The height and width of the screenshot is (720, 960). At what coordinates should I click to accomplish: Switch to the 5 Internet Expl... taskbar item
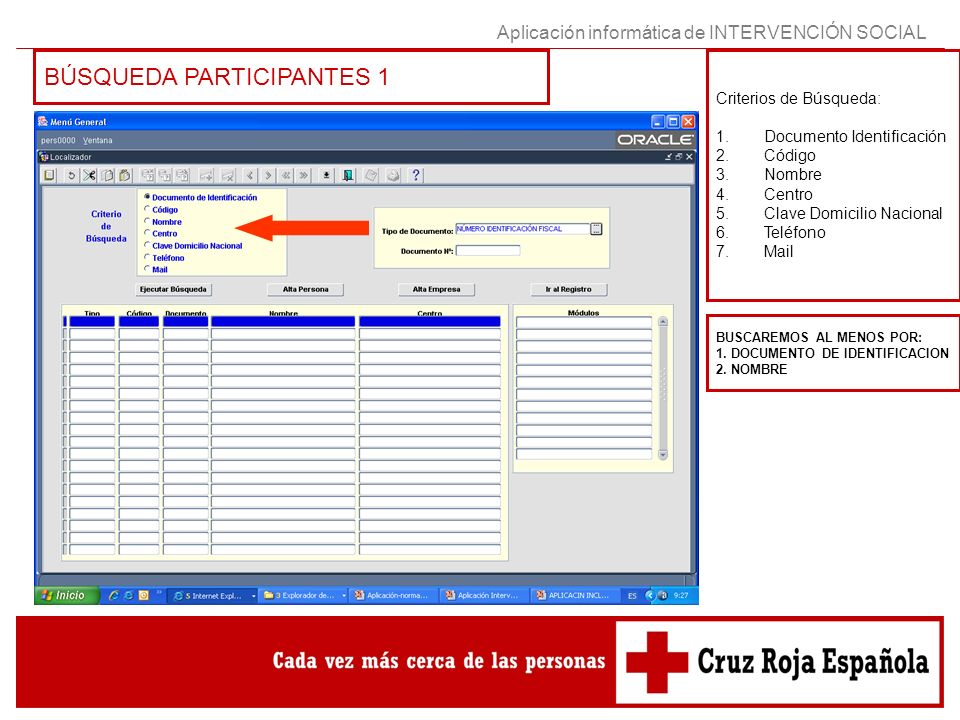[212, 596]
